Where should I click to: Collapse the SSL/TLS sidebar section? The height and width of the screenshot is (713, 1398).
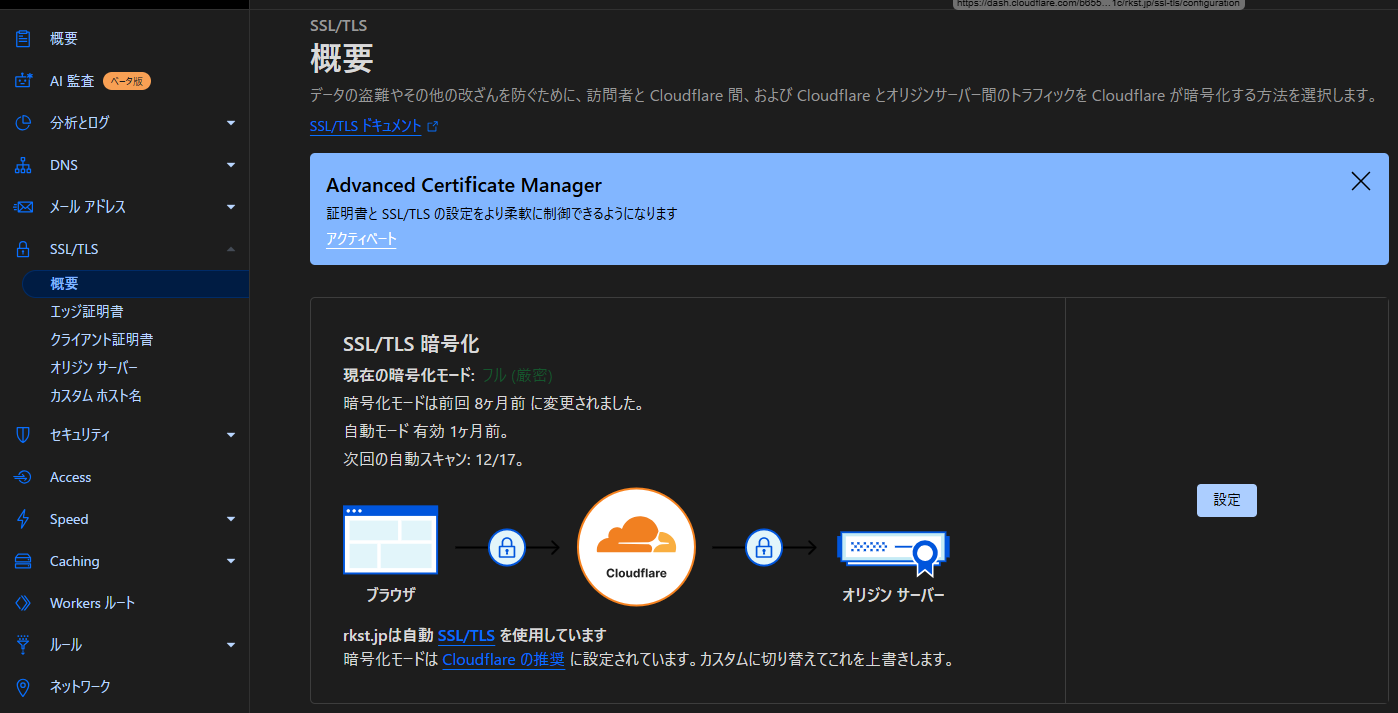click(x=231, y=248)
